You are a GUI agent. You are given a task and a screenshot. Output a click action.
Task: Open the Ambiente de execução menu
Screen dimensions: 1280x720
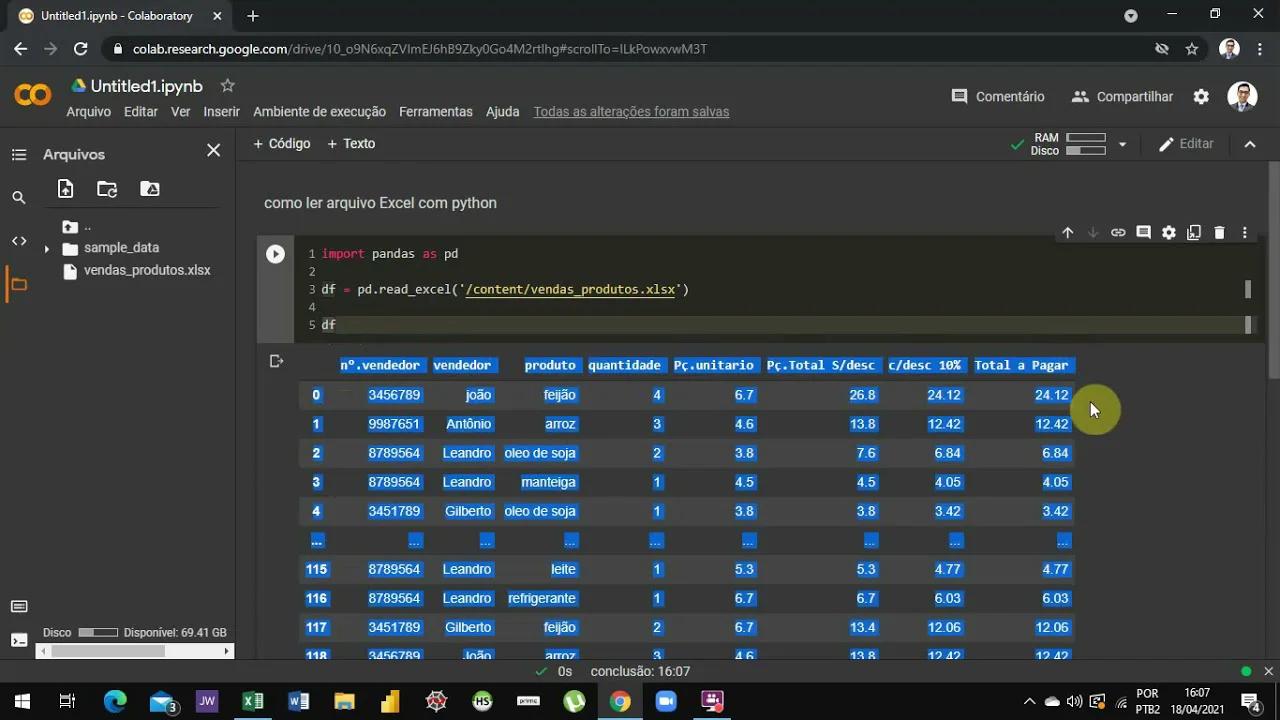click(319, 112)
